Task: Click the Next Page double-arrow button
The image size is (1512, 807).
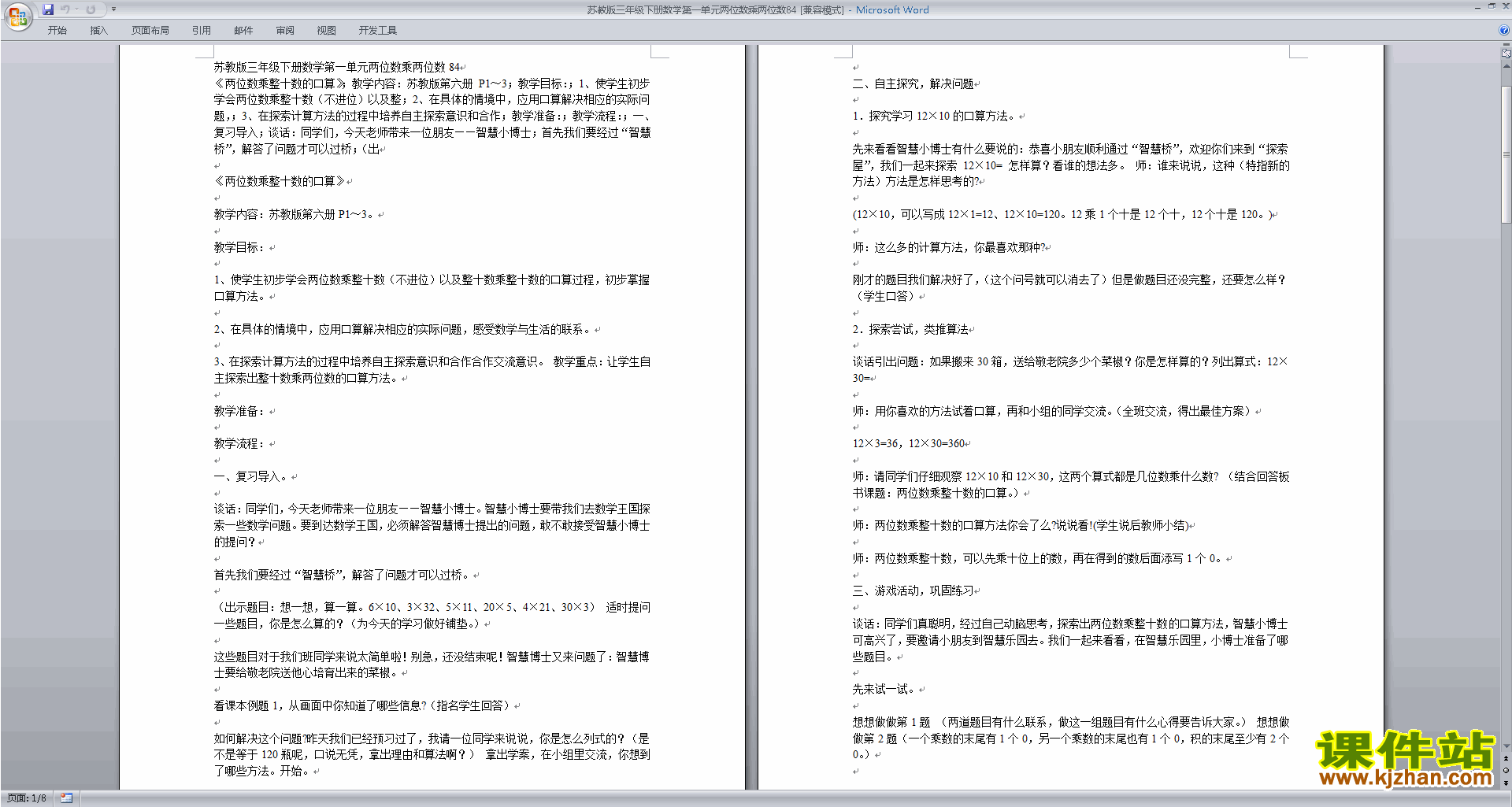Action: [1506, 783]
